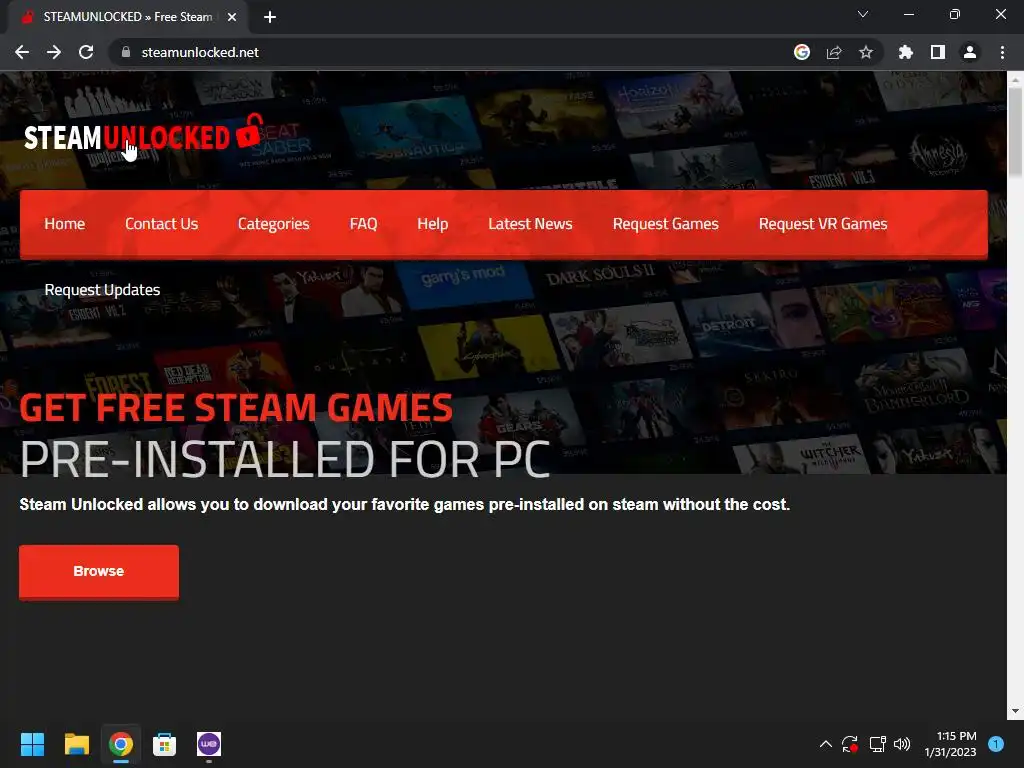Share this page using the share icon
Image resolution: width=1024 pixels, height=768 pixels.
(x=834, y=52)
